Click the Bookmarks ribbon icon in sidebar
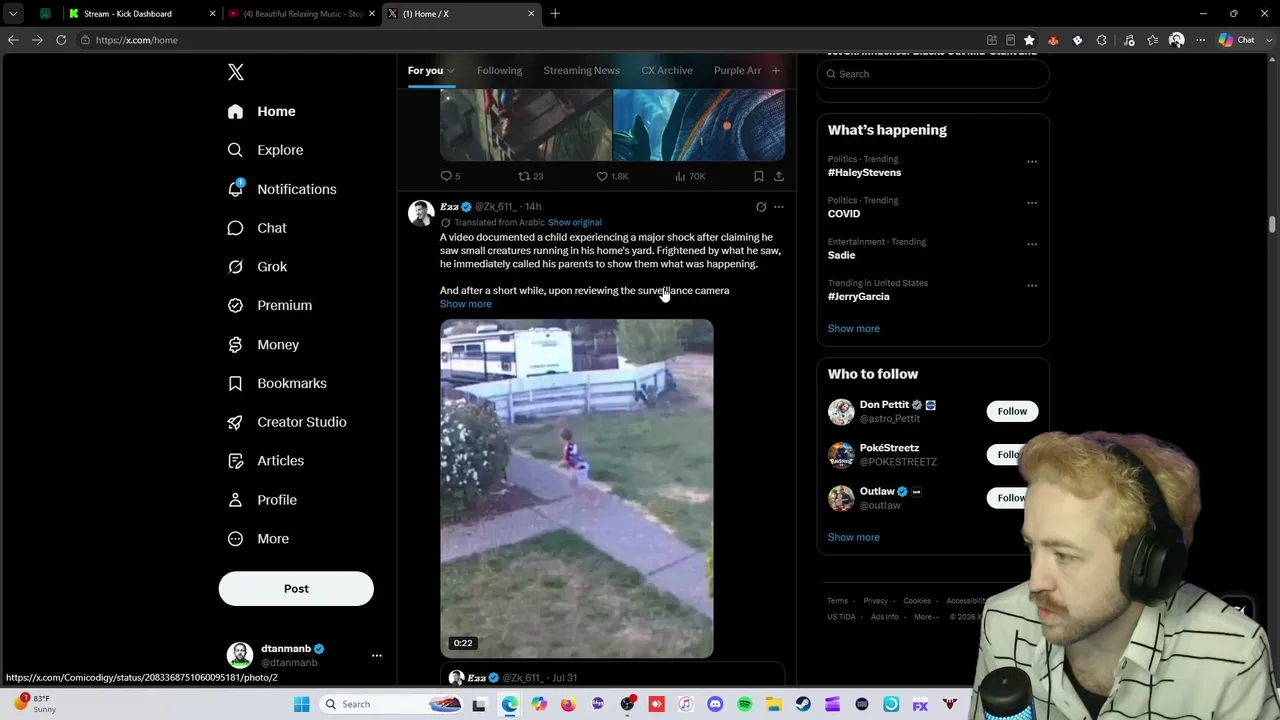This screenshot has height=720, width=1280. [236, 383]
